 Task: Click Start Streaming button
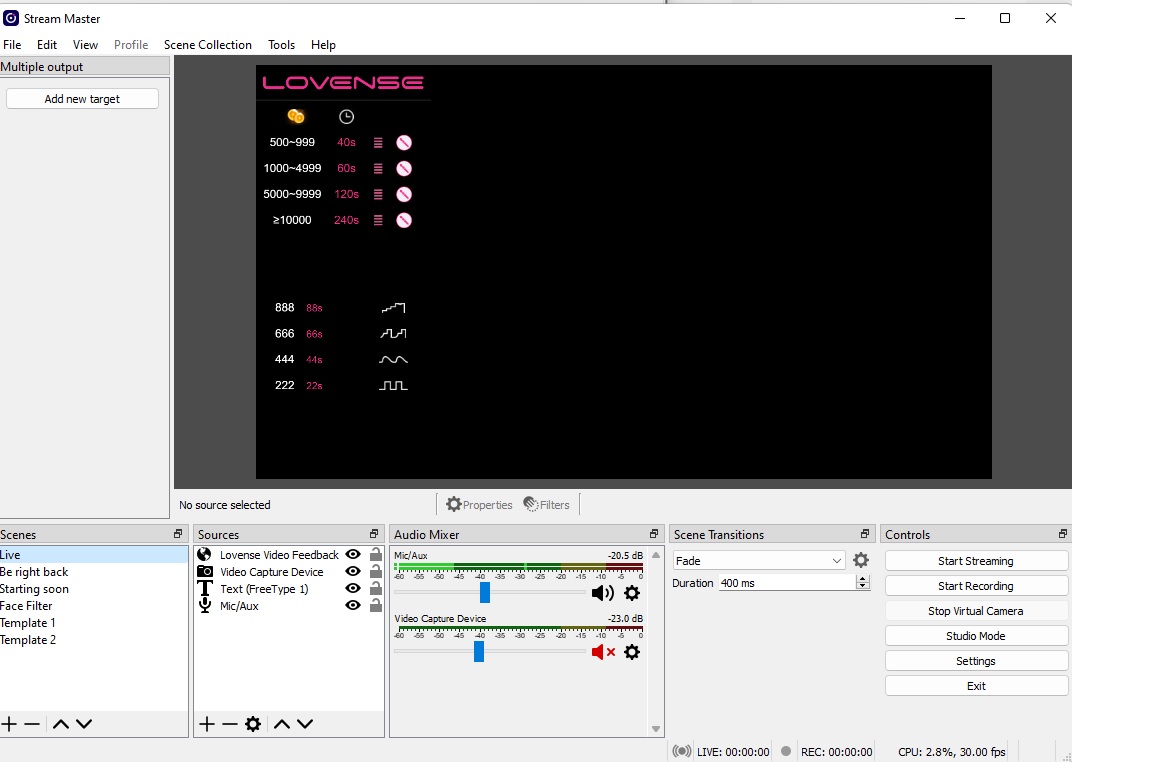(x=976, y=561)
